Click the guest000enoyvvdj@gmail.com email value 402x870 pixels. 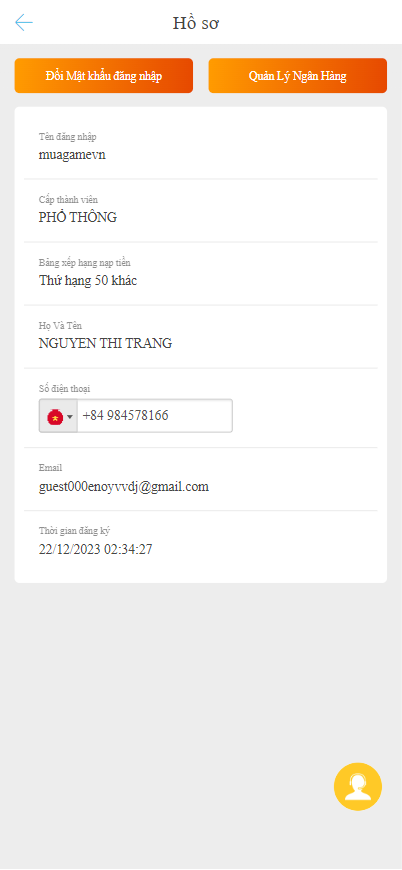[124, 487]
